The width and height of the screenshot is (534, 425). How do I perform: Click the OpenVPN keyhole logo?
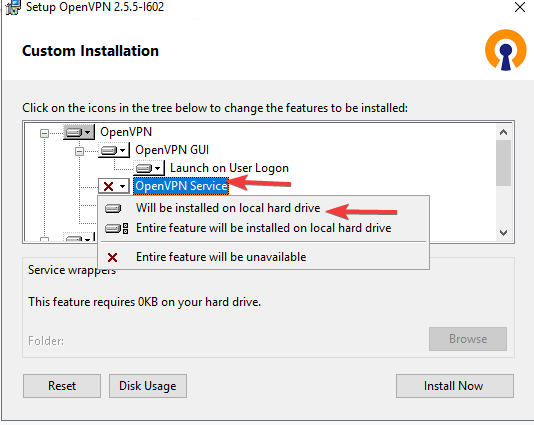click(506, 50)
